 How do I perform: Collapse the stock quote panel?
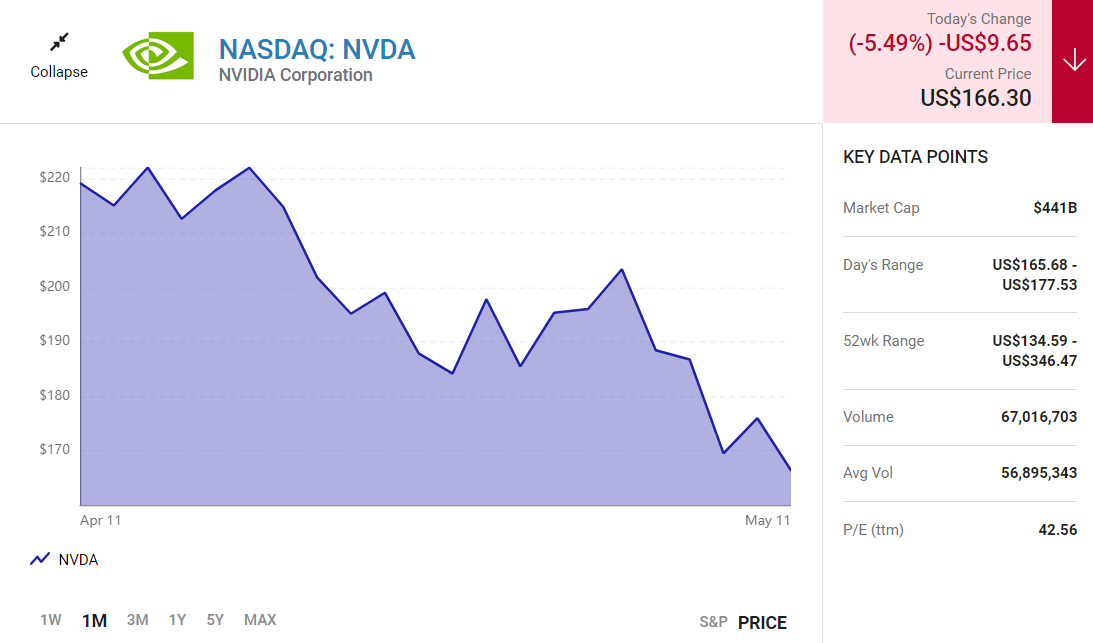coord(59,72)
